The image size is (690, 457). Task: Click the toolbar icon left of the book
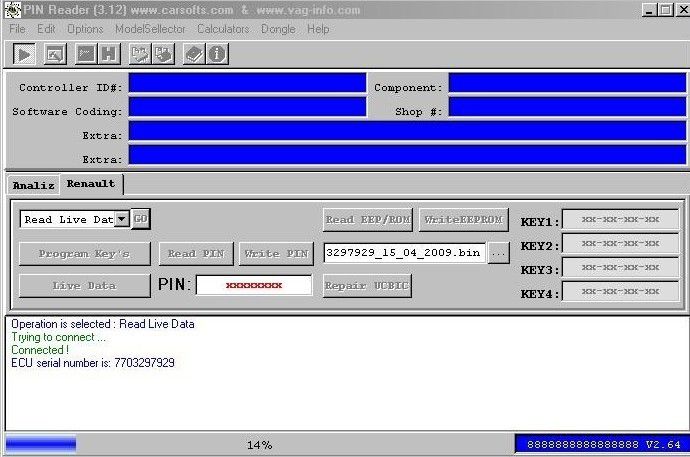pyautogui.click(x=162, y=53)
